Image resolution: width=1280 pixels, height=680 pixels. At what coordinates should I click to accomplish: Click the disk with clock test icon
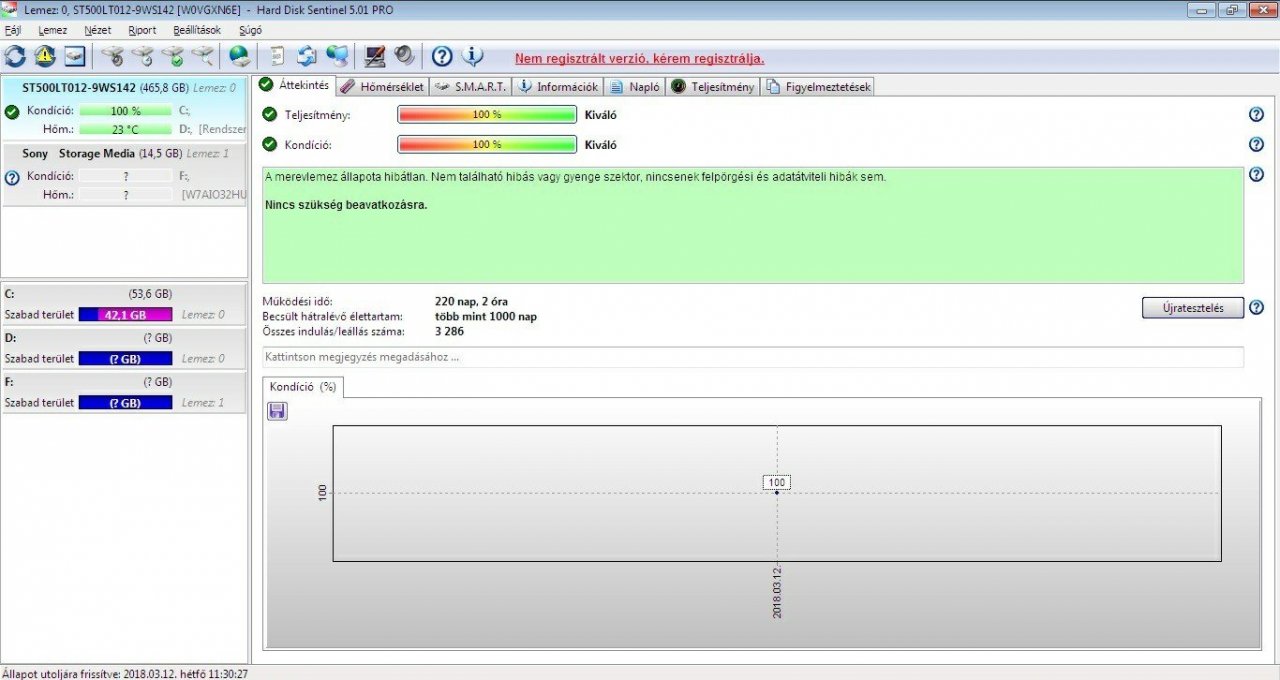[143, 56]
